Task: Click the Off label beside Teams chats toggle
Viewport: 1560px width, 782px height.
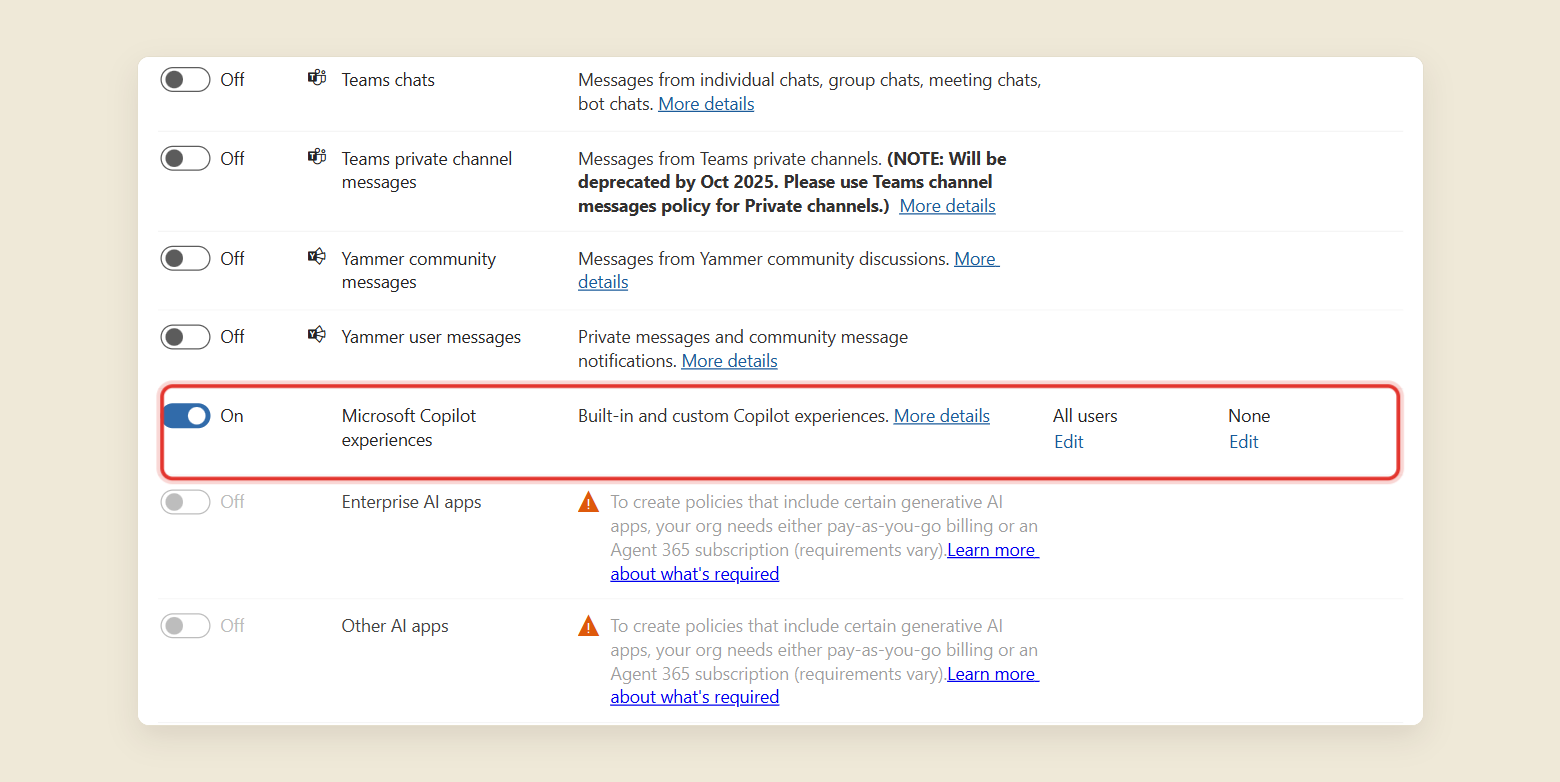Action: 232,80
